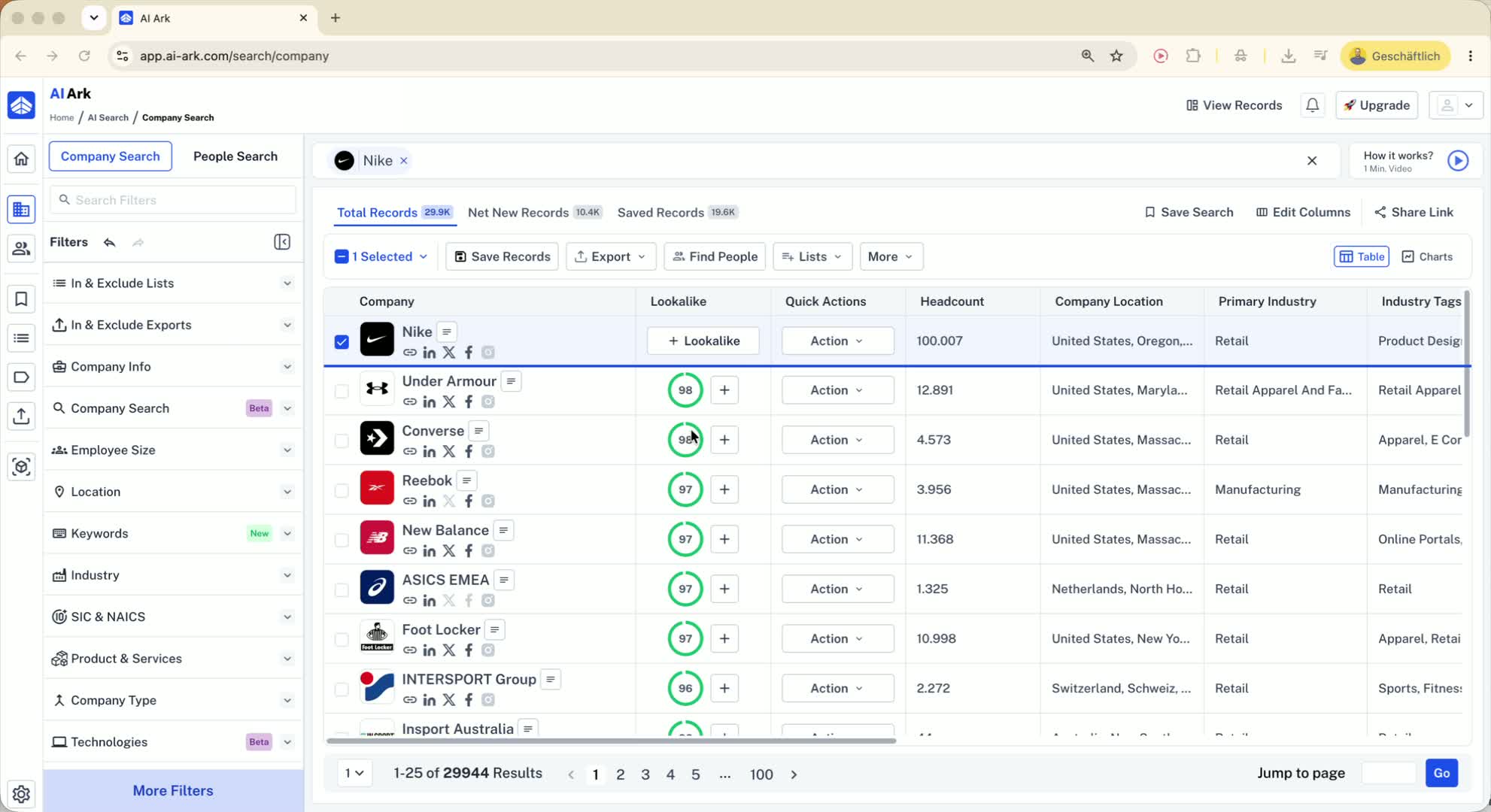The height and width of the screenshot is (812, 1491).
Task: Expand the Location filter
Action: 173,492
